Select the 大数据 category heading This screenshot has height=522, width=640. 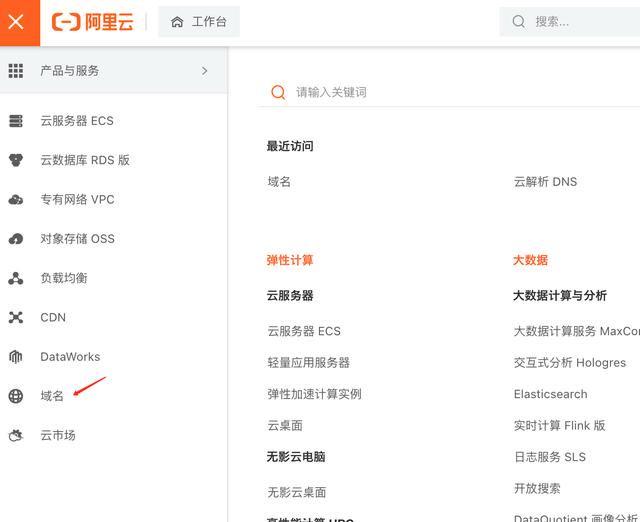(530, 260)
